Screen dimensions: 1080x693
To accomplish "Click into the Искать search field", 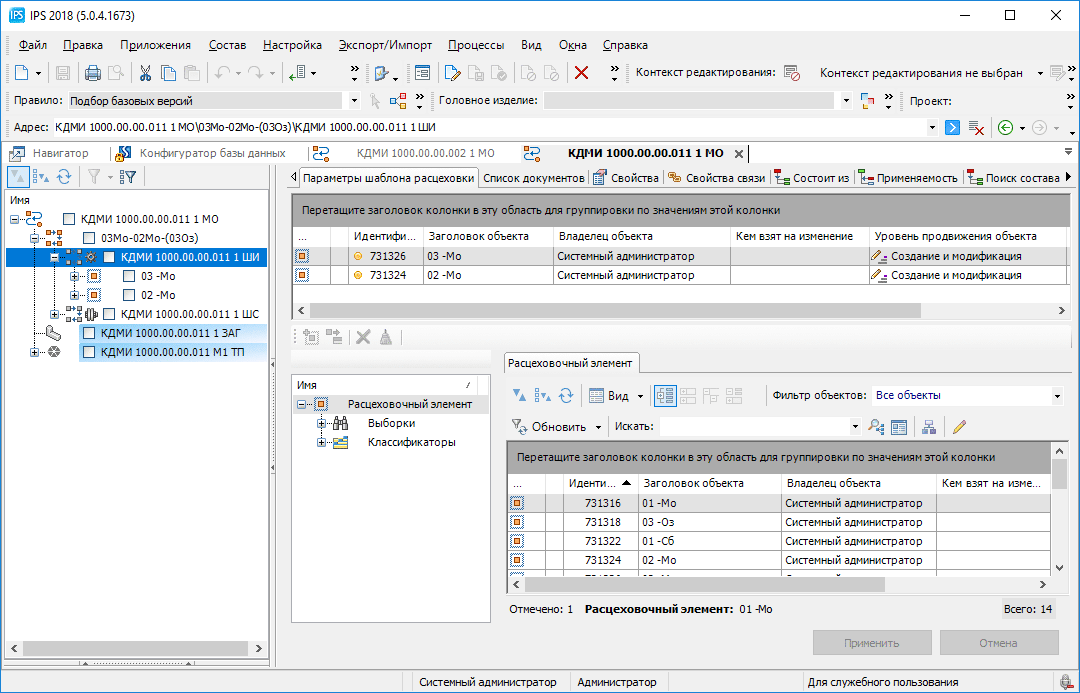I will 755,427.
